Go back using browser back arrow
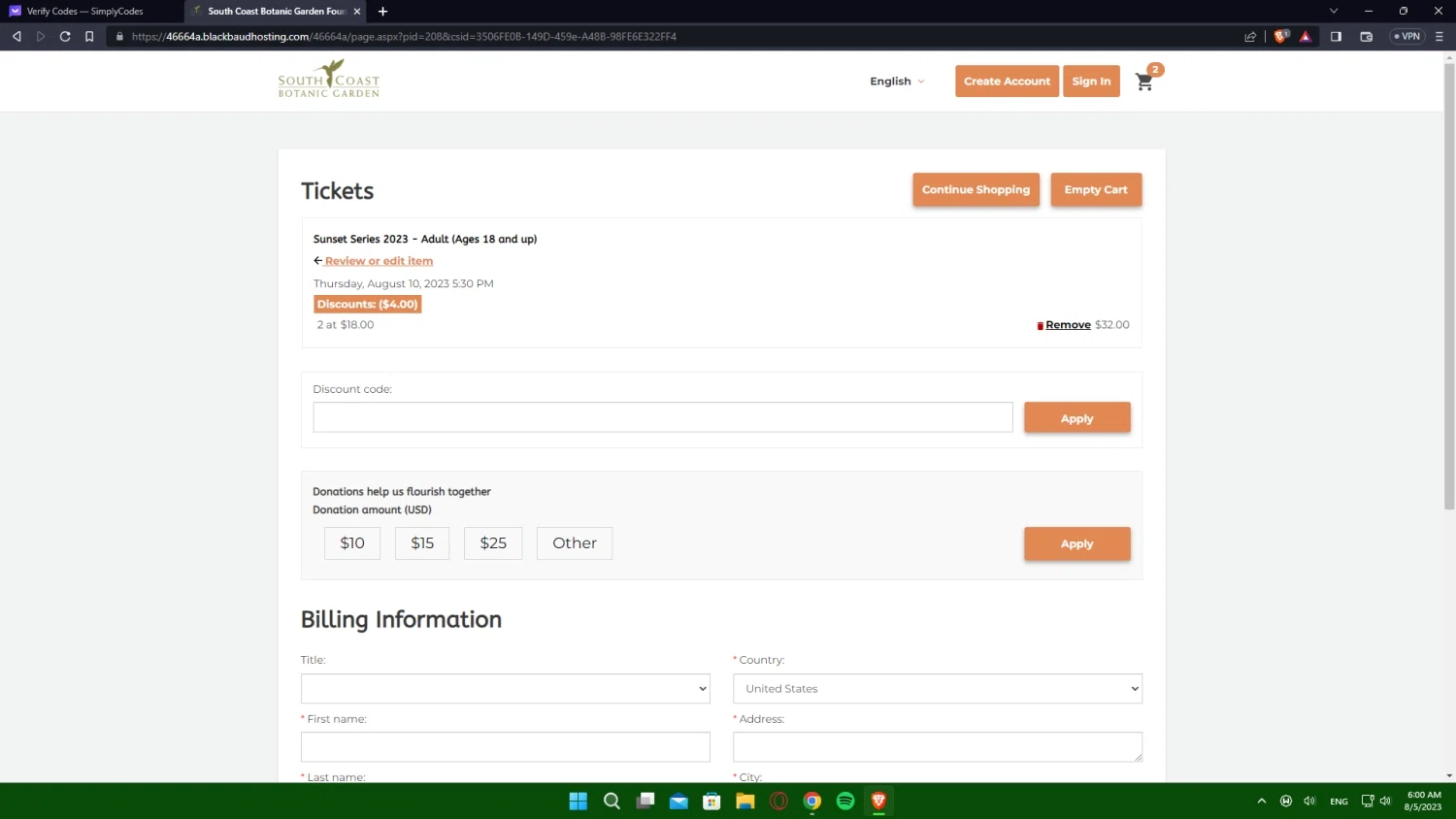The image size is (1456, 819). point(17,37)
